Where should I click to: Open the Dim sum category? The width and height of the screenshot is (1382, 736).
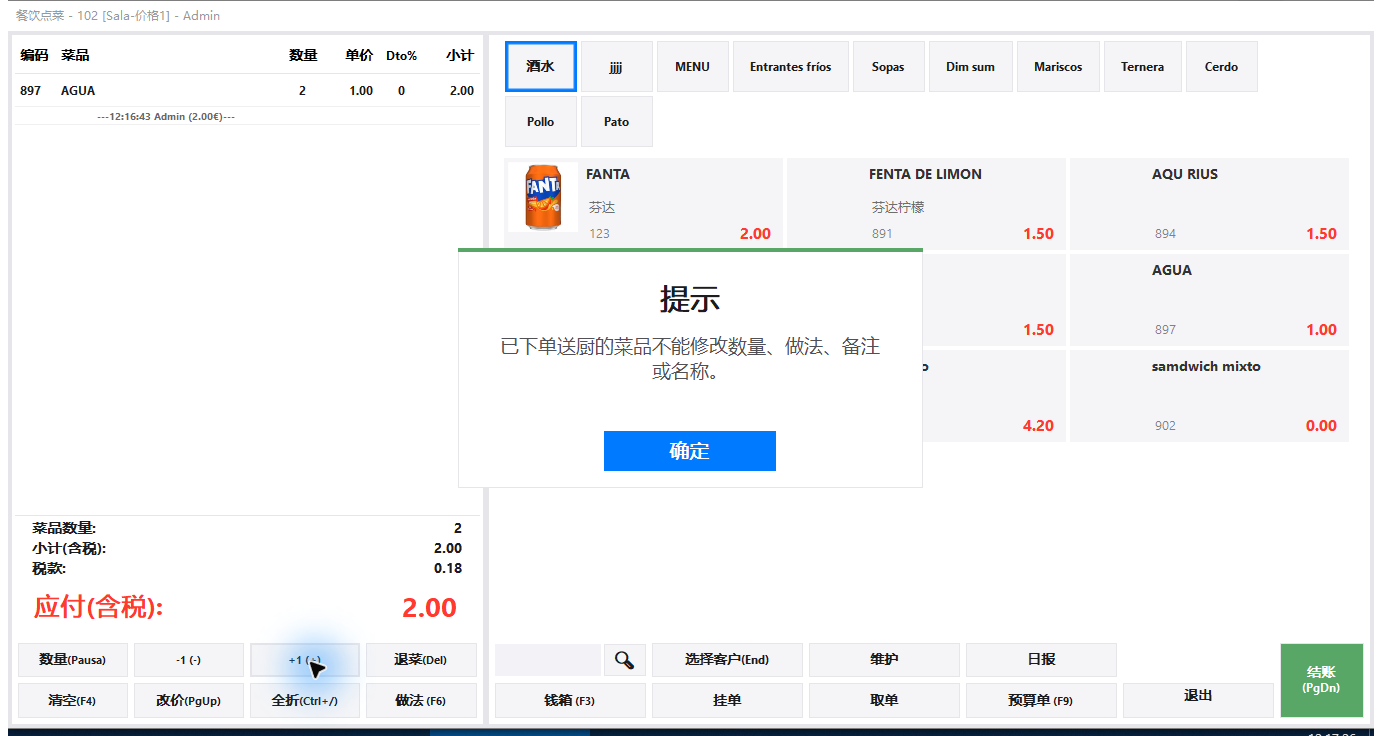click(x=971, y=67)
